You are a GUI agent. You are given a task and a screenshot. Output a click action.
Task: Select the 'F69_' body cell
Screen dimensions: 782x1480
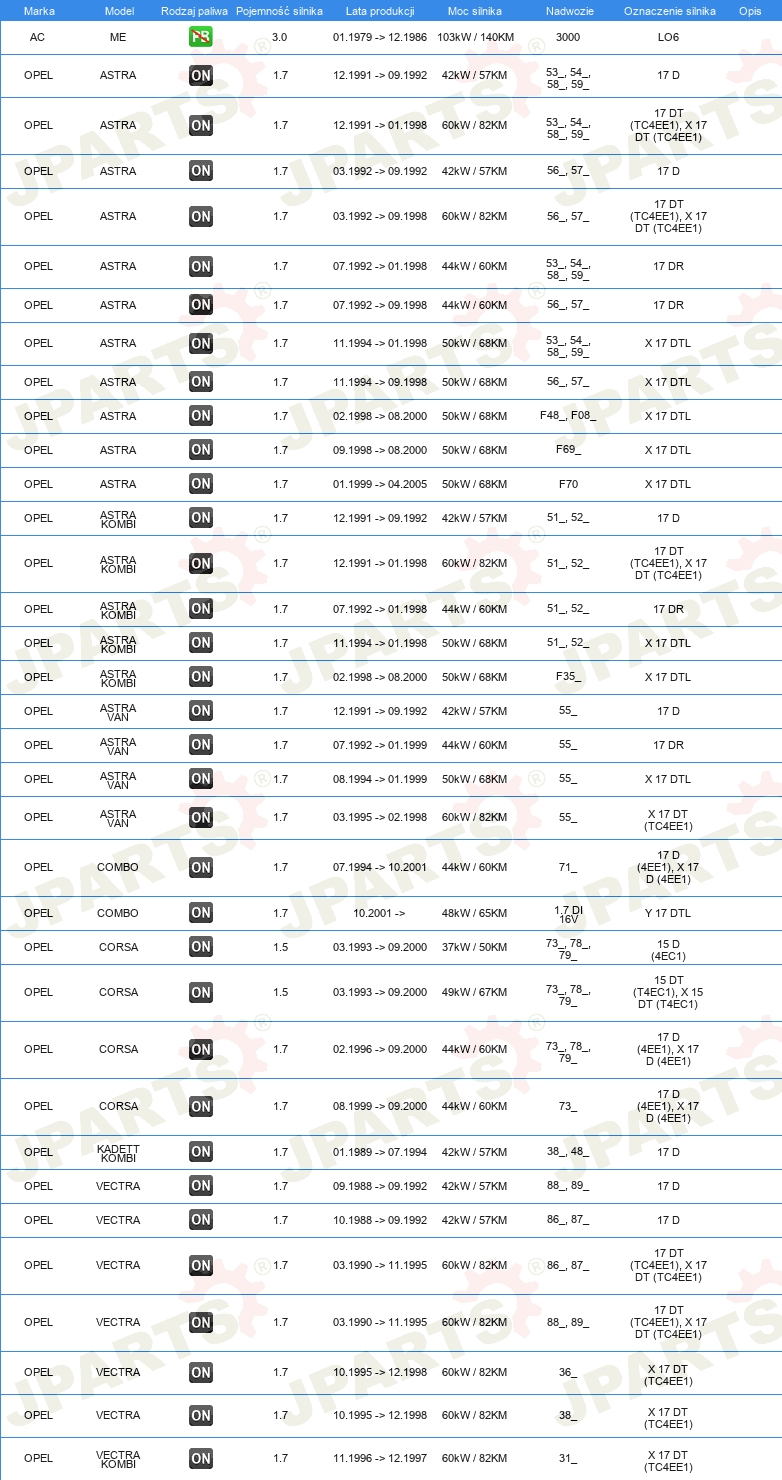point(568,450)
